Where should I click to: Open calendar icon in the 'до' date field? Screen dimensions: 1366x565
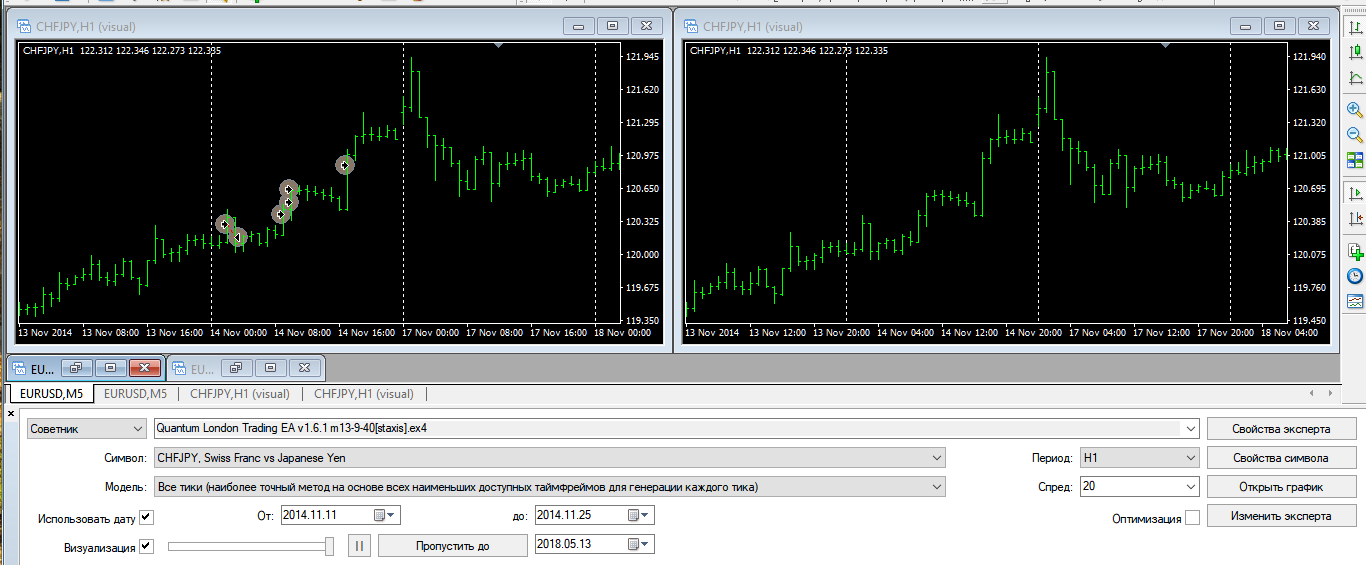[x=634, y=515]
